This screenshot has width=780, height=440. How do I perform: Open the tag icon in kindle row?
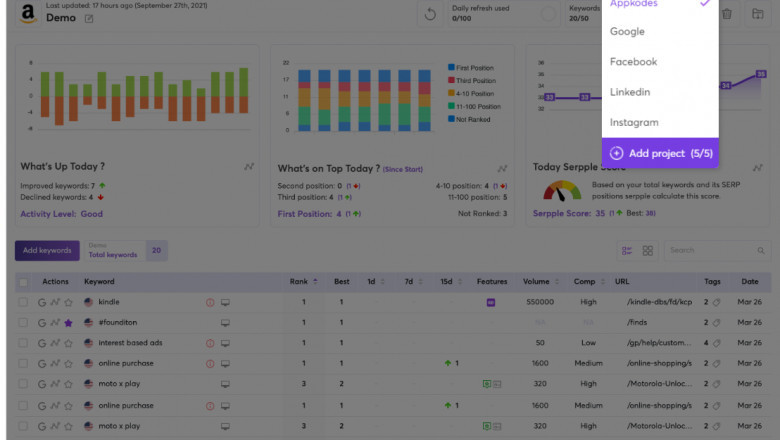pos(716,302)
